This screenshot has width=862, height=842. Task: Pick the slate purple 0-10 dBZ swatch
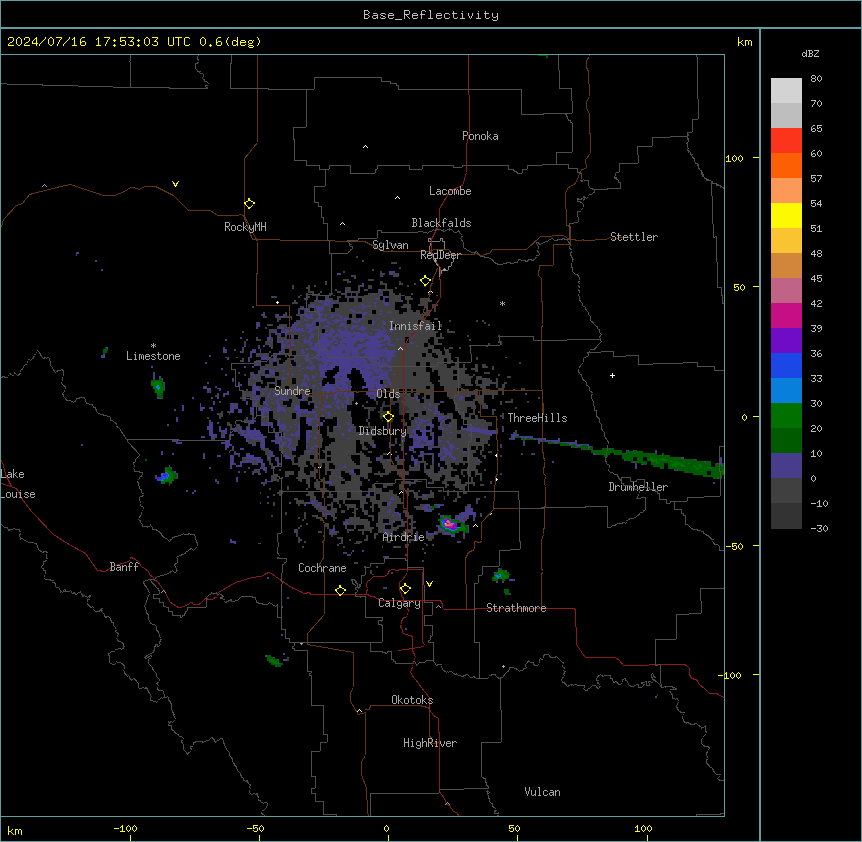click(x=786, y=466)
